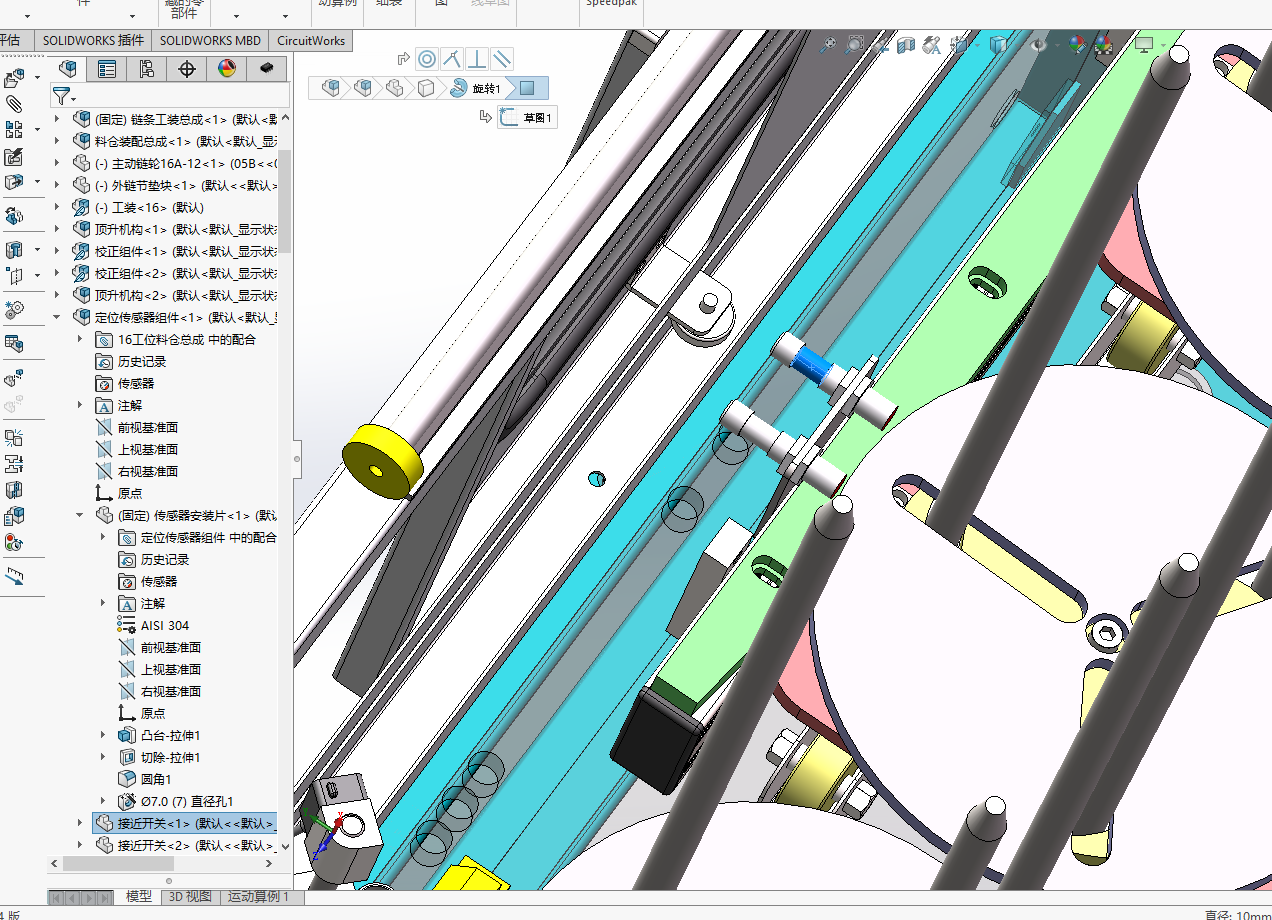The width and height of the screenshot is (1272, 920).
Task: Click the panel collapse handle beside tree
Action: (296, 459)
